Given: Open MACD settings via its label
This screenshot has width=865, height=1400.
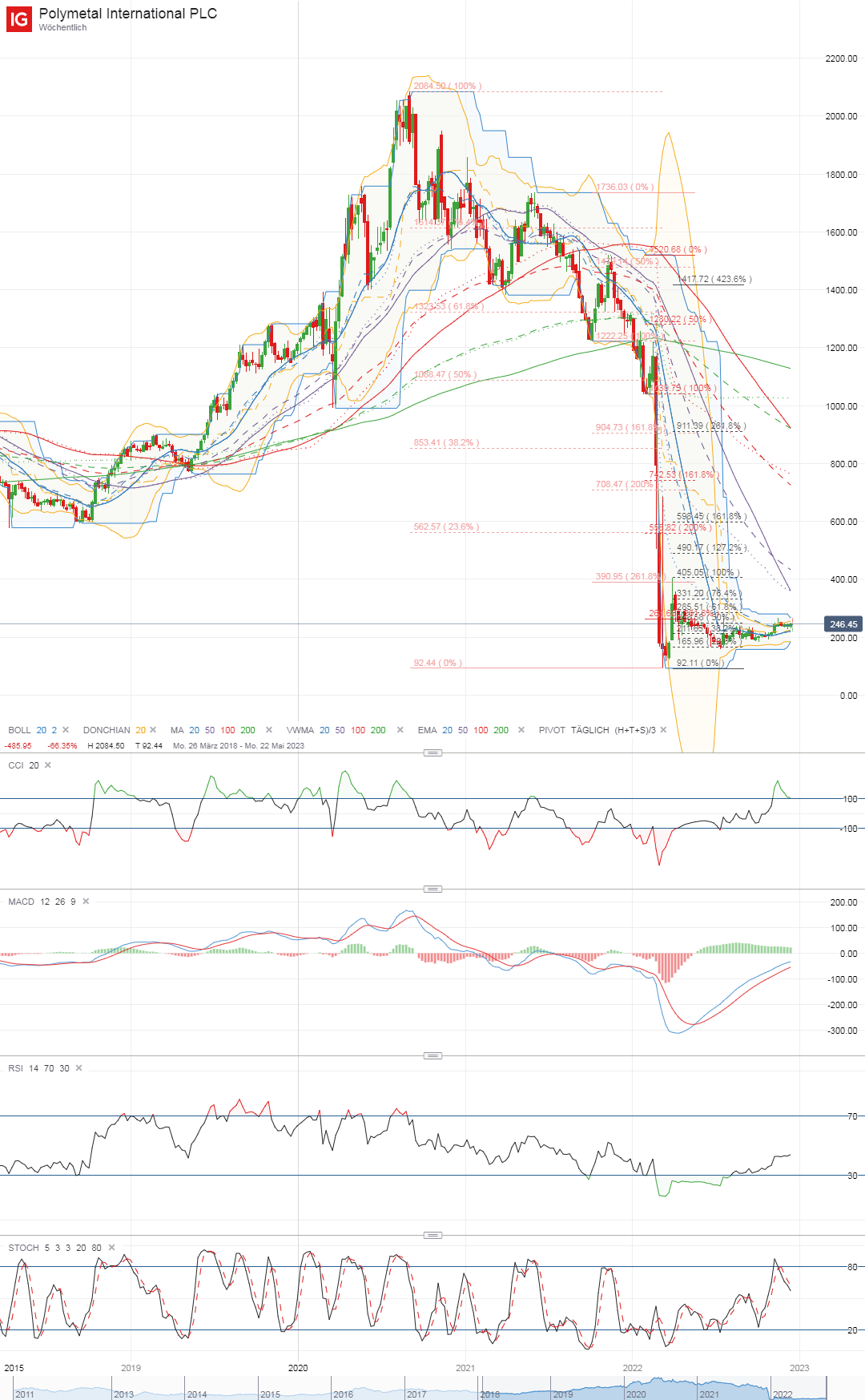Looking at the screenshot, I should (22, 902).
